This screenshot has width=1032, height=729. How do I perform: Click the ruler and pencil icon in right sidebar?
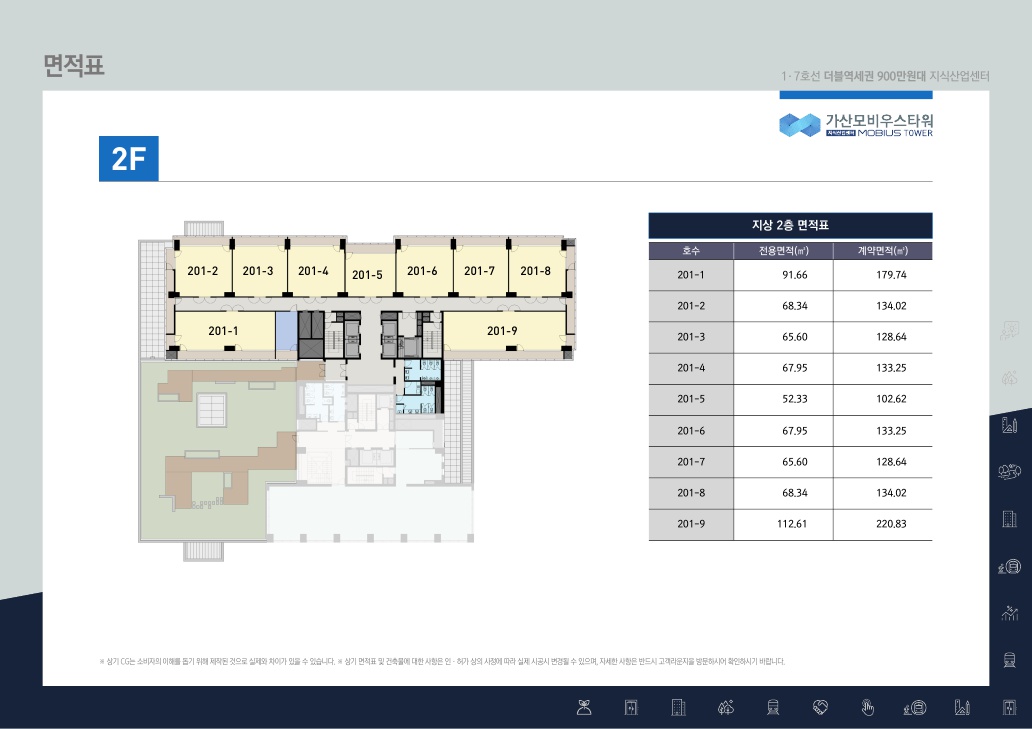(1010, 425)
